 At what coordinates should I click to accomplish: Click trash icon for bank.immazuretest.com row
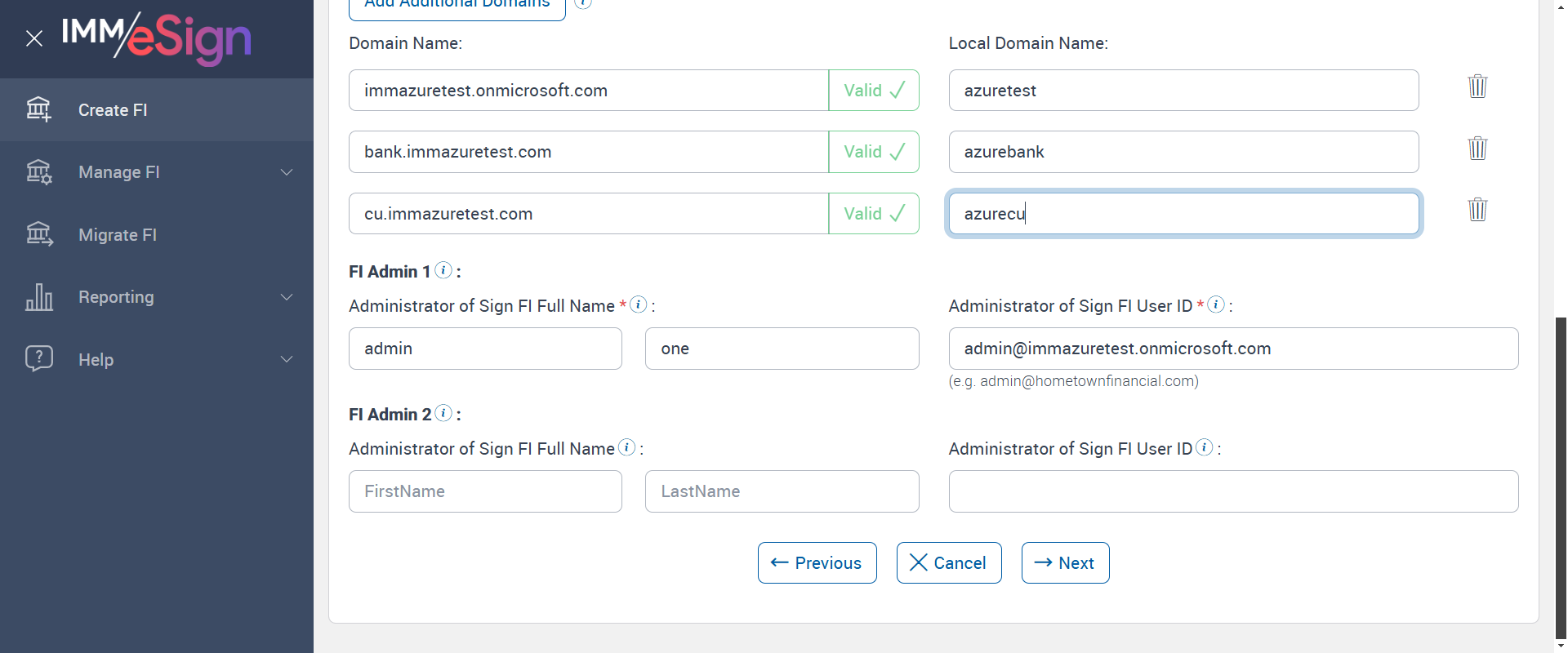click(x=1477, y=149)
